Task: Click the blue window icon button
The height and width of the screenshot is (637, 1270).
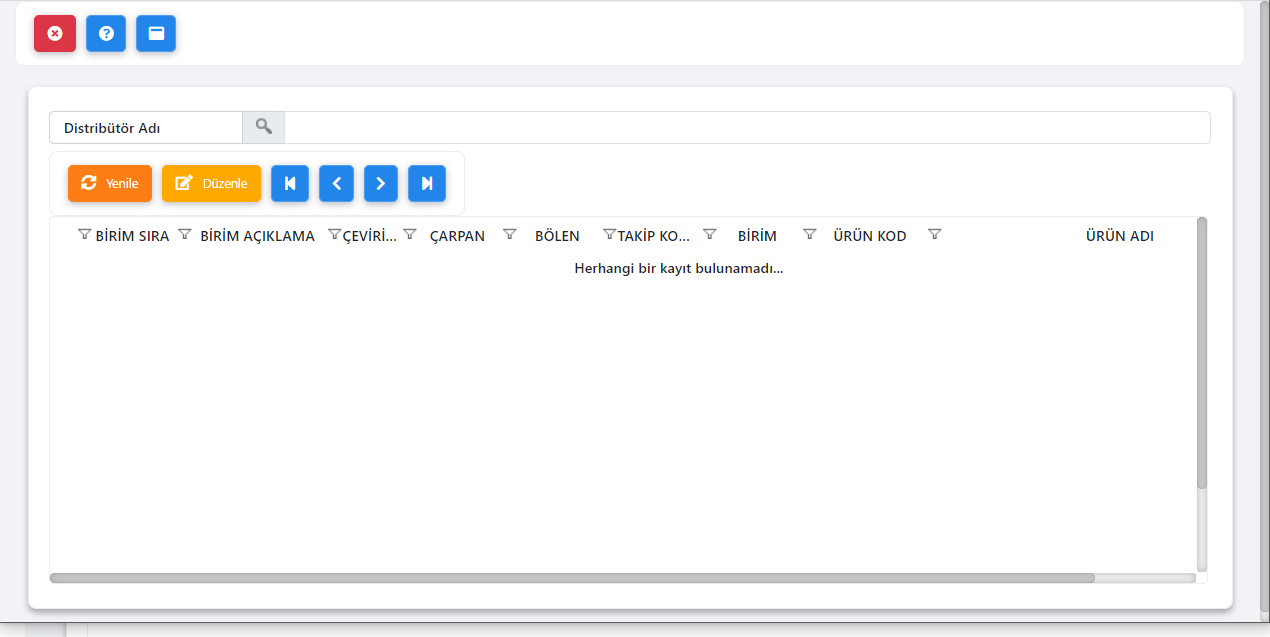Action: coord(156,33)
